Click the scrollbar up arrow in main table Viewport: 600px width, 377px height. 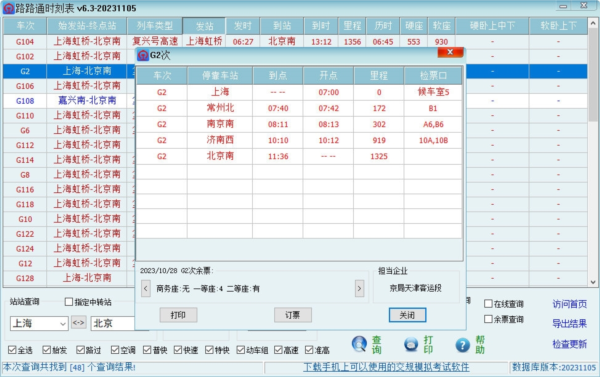tap(593, 23)
